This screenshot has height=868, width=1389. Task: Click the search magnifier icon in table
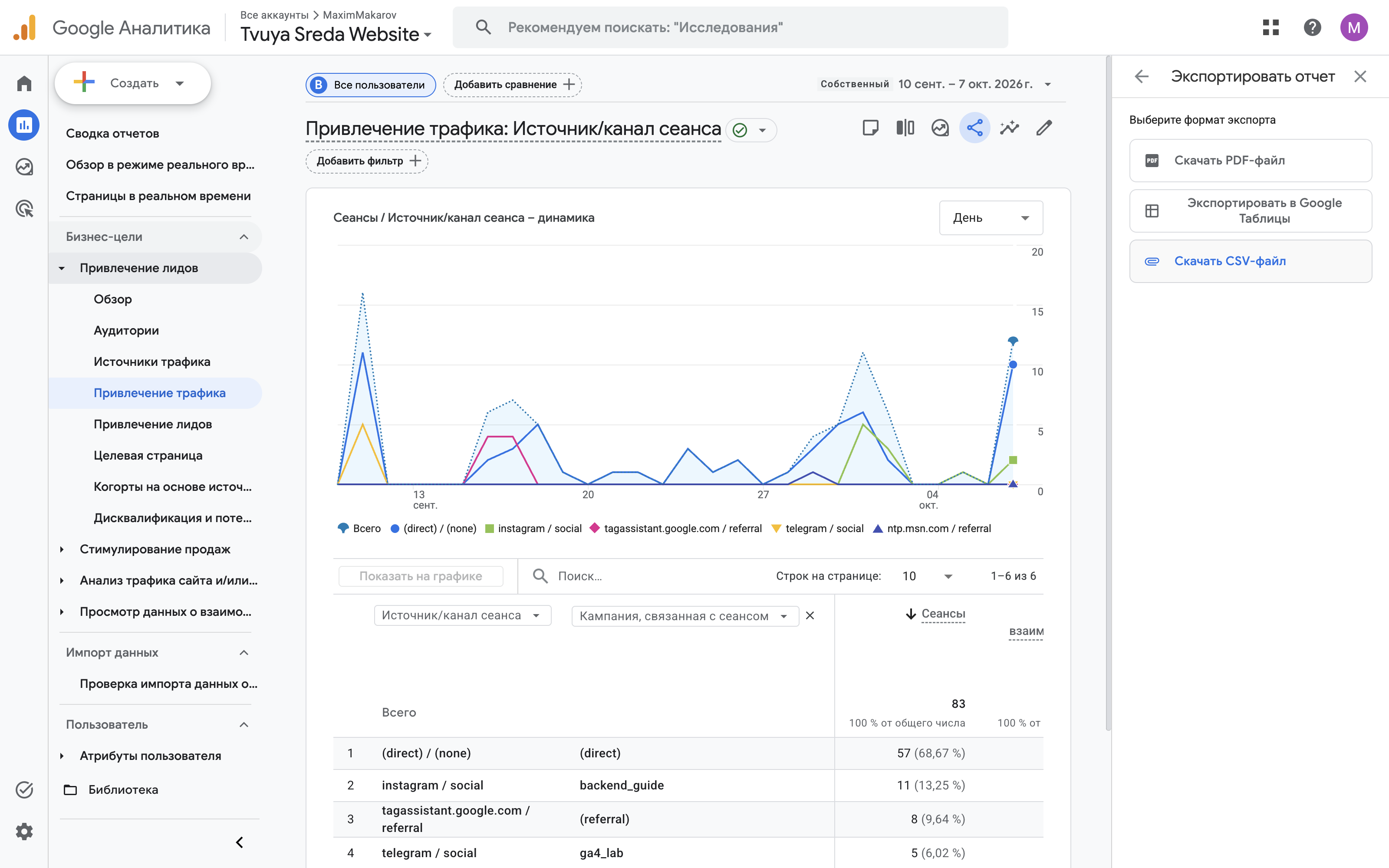tap(540, 576)
